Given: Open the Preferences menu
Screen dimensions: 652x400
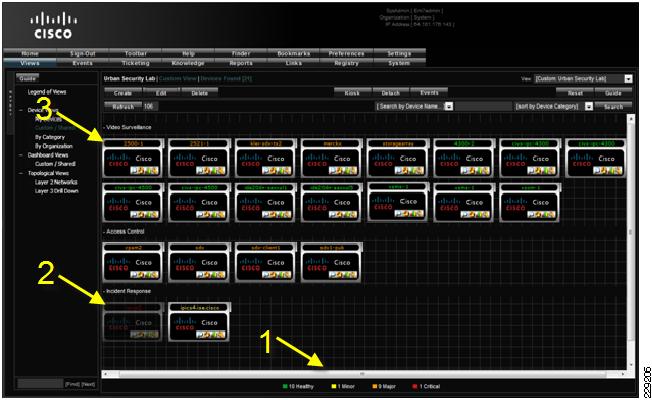Looking at the screenshot, I should tap(346, 53).
